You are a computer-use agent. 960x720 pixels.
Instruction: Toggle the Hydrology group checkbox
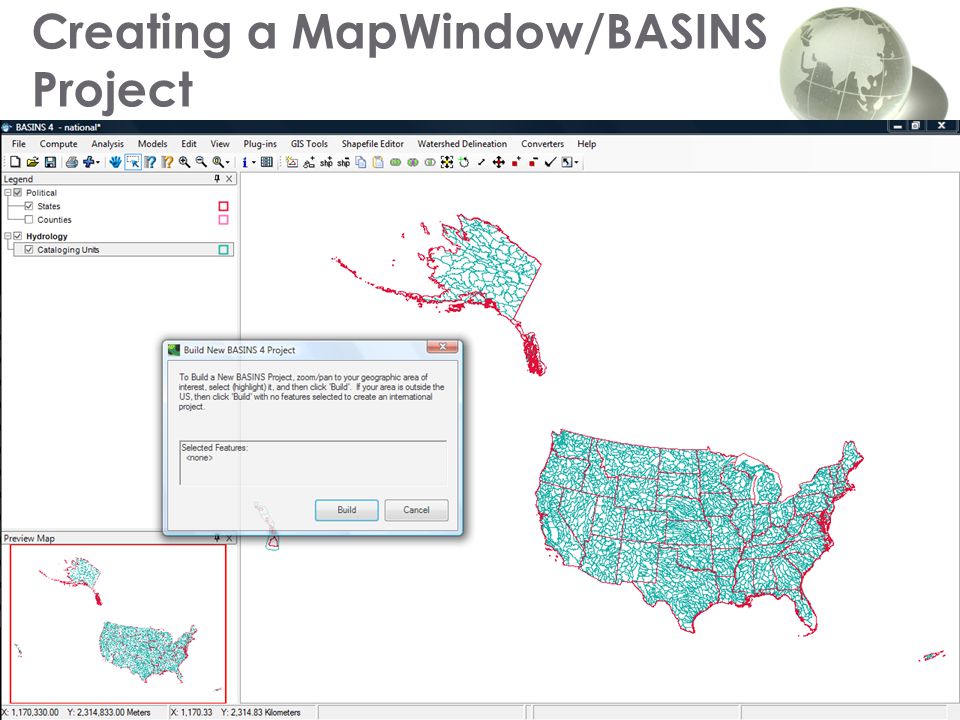(x=18, y=236)
